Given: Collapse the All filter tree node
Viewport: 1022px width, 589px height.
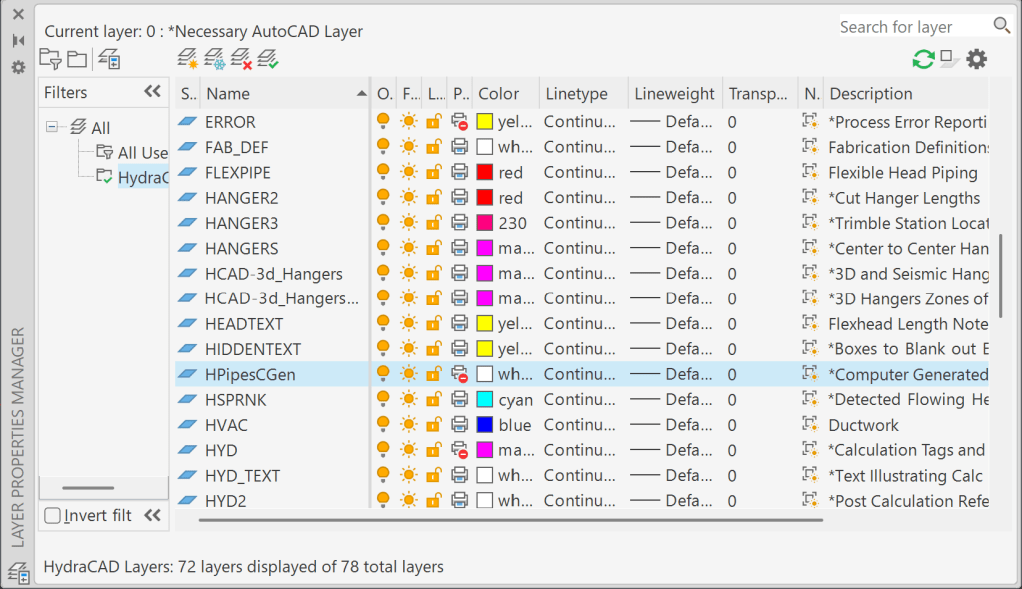Looking at the screenshot, I should click(x=51, y=126).
